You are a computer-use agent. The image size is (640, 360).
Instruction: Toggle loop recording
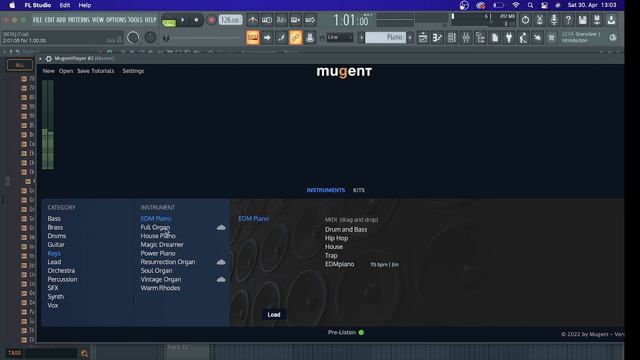pos(310,20)
